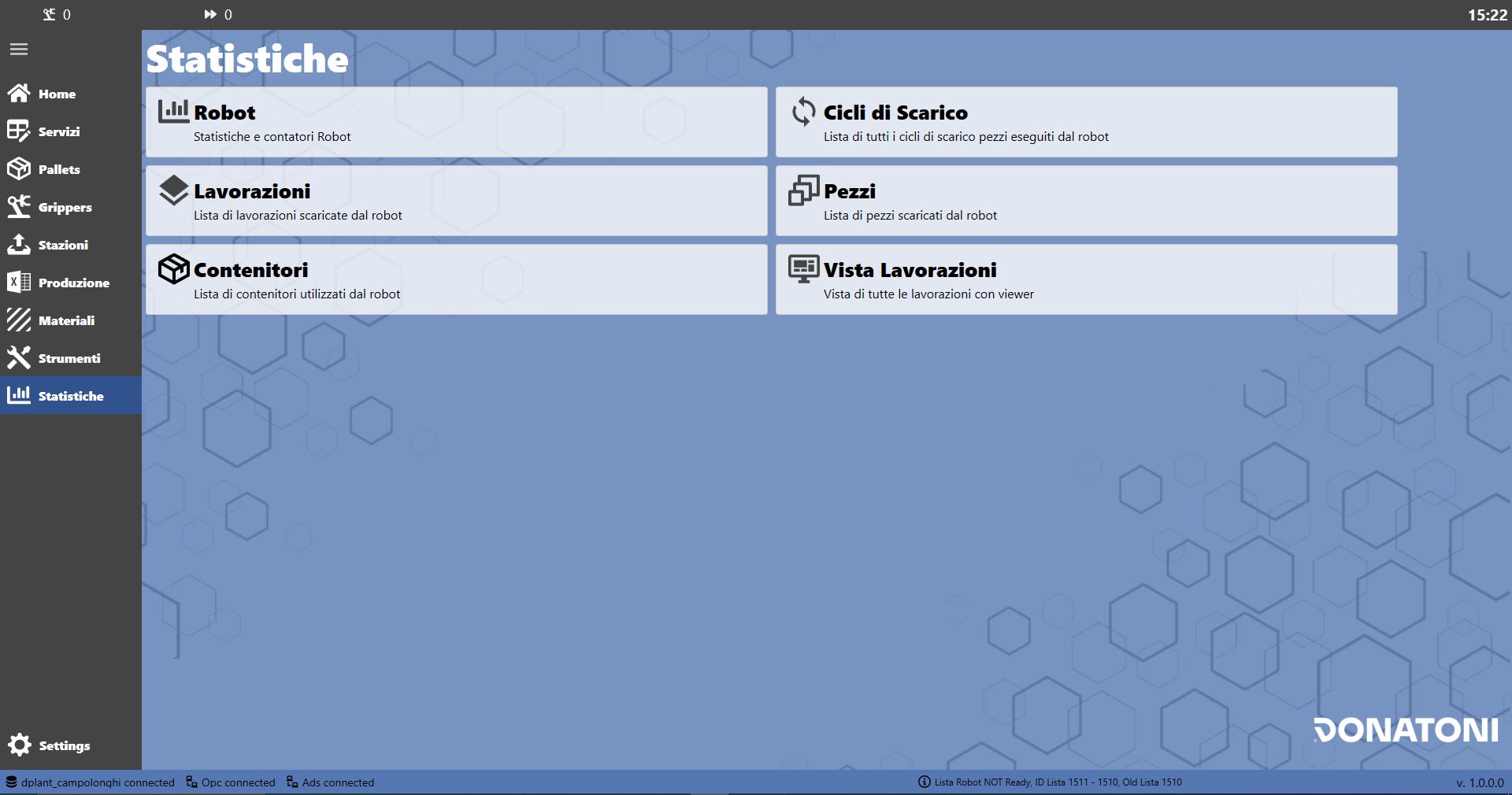This screenshot has width=1512, height=795.
Task: Click the Settings gear icon
Action: [x=19, y=745]
